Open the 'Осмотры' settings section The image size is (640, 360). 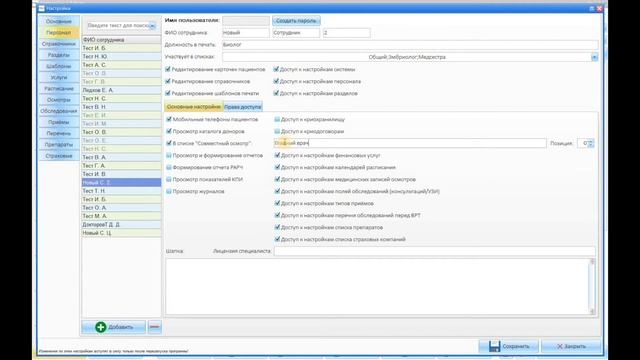click(x=59, y=100)
